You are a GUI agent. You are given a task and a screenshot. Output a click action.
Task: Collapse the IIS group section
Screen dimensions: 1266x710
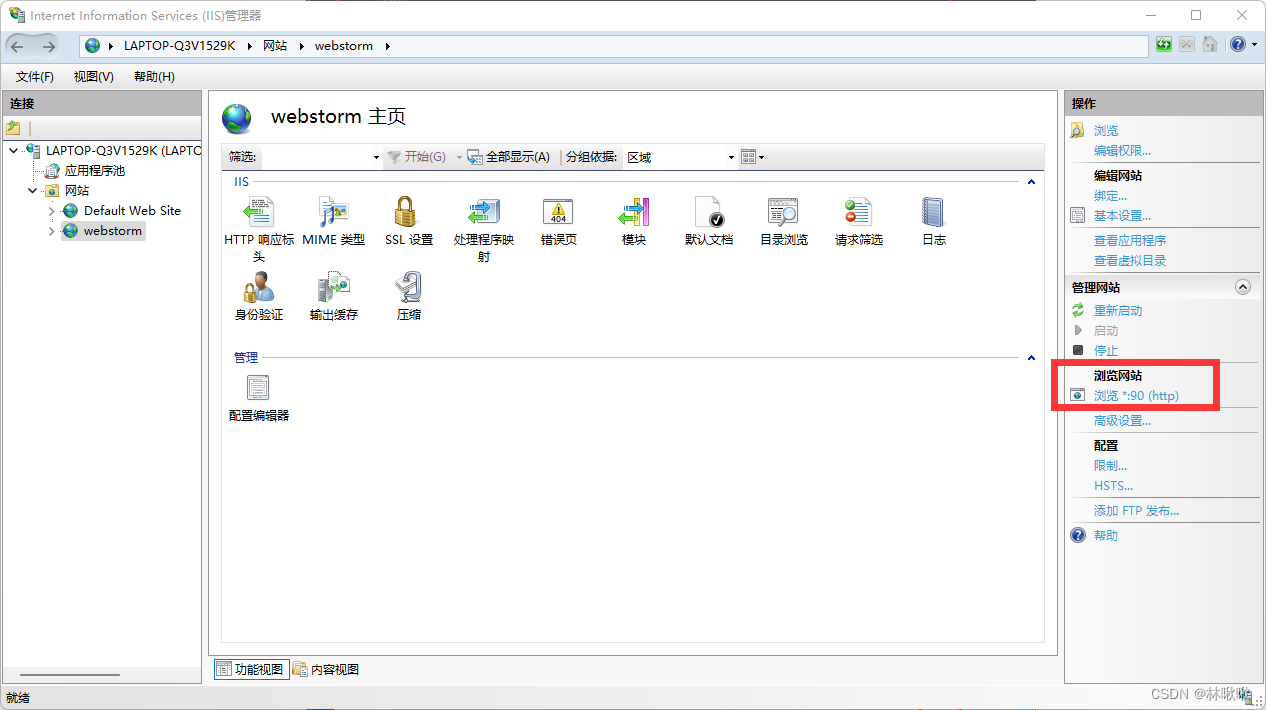1031,182
